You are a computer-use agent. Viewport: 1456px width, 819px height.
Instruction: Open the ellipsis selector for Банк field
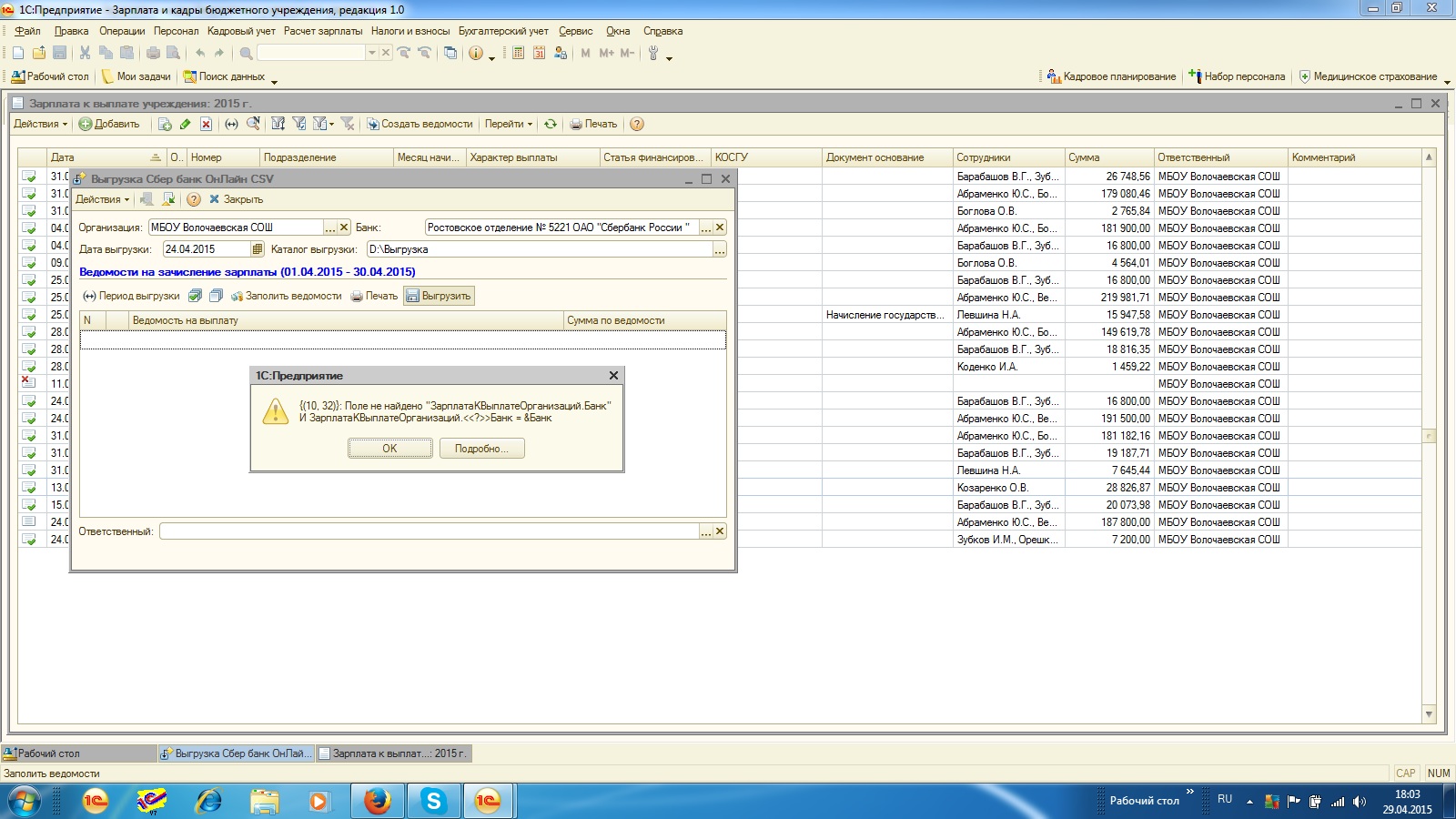coord(706,227)
